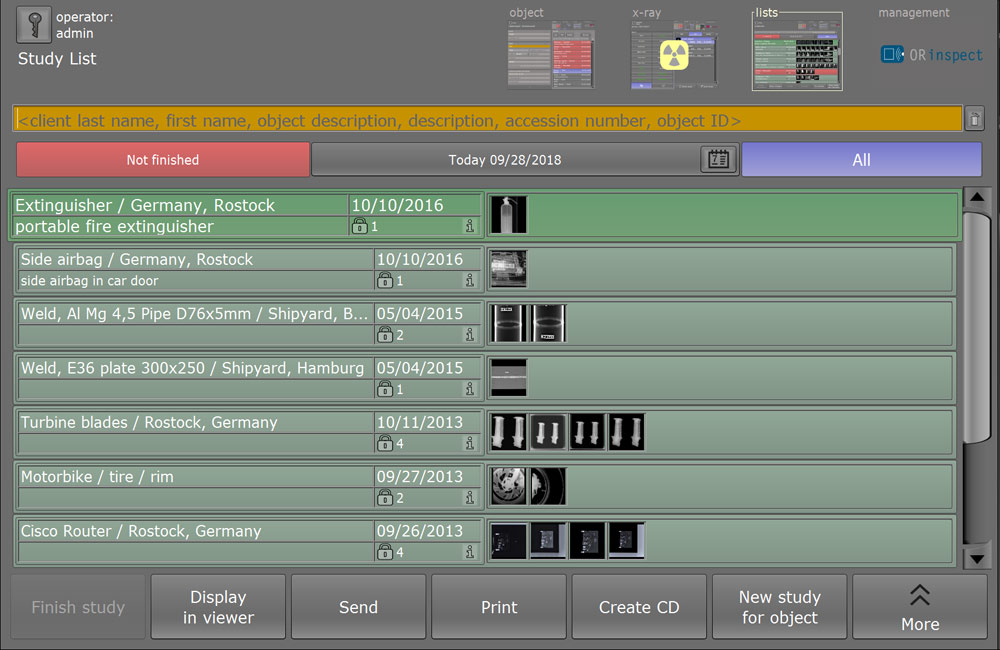Open info icon for Motorbike study
Viewport: 1000px width, 650px height.
click(x=470, y=497)
